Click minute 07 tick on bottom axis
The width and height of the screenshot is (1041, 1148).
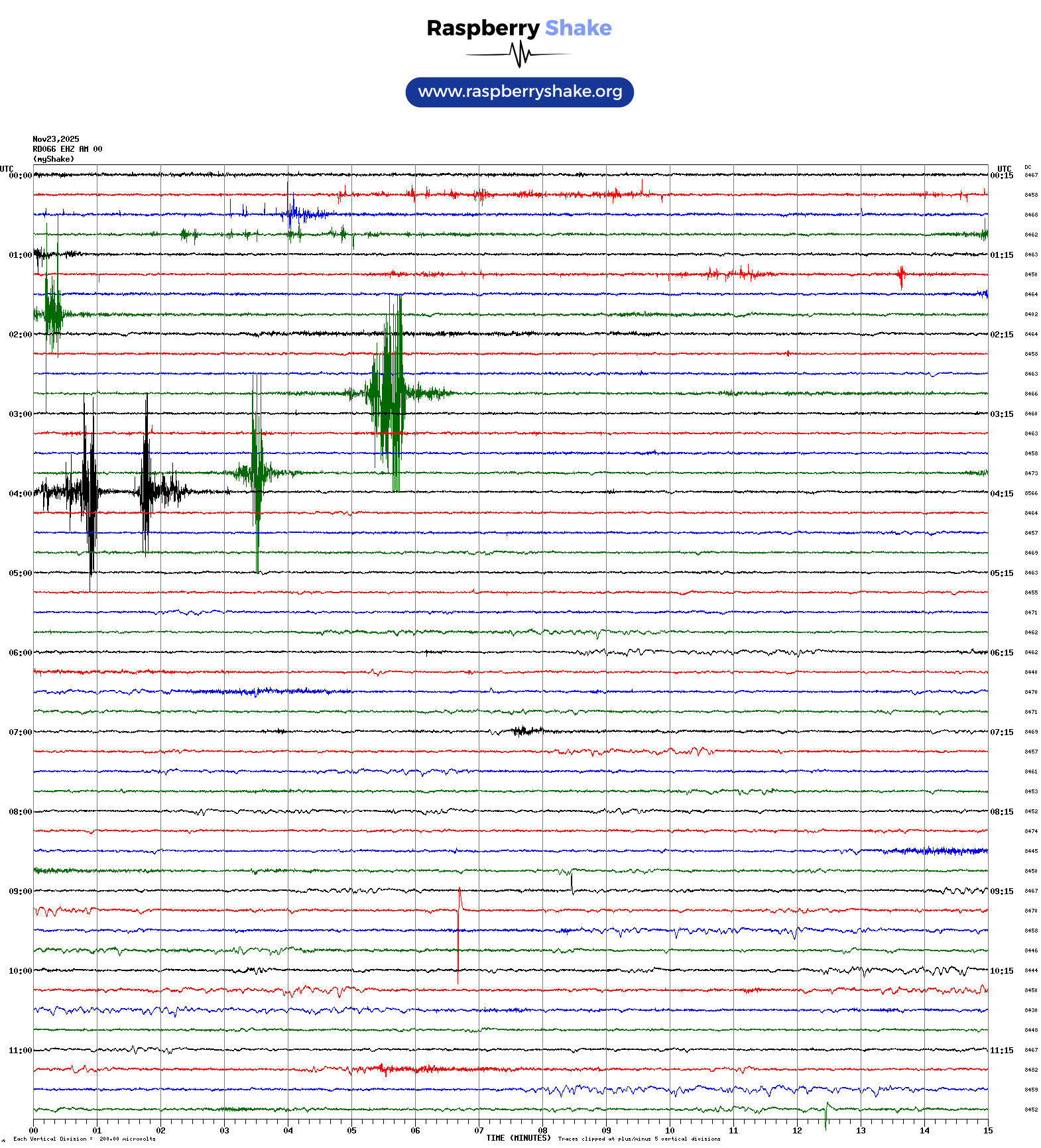479,1131
